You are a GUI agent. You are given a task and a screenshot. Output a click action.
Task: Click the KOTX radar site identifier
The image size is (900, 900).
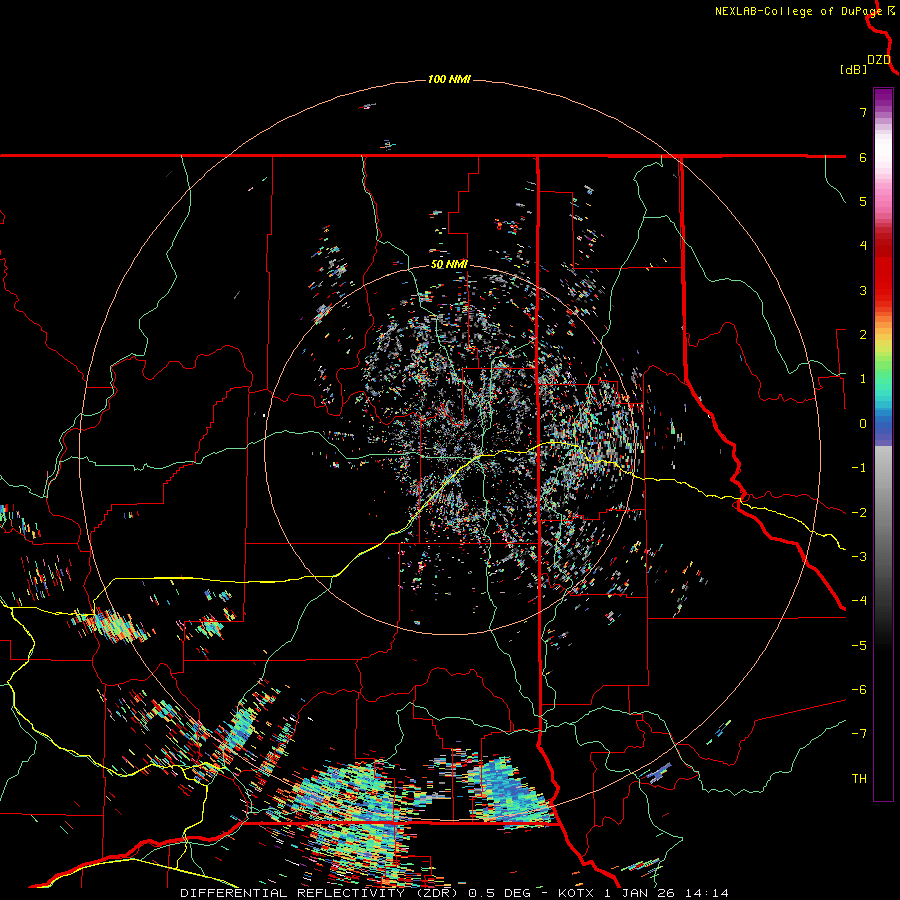tap(576, 893)
